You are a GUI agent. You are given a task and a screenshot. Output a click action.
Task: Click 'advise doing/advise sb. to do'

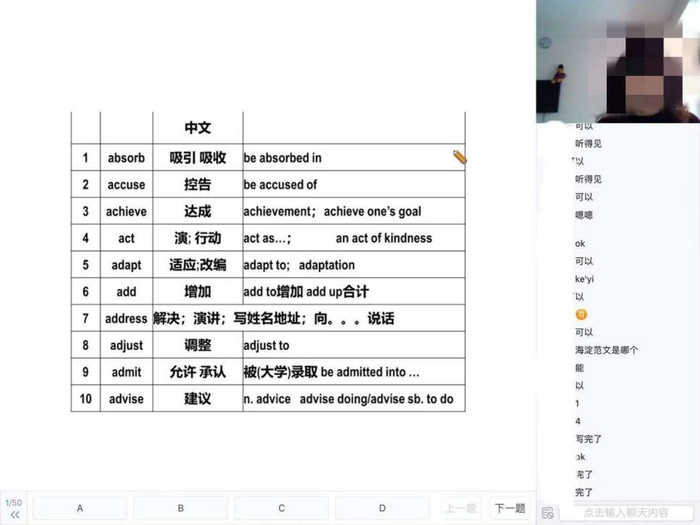click(376, 399)
